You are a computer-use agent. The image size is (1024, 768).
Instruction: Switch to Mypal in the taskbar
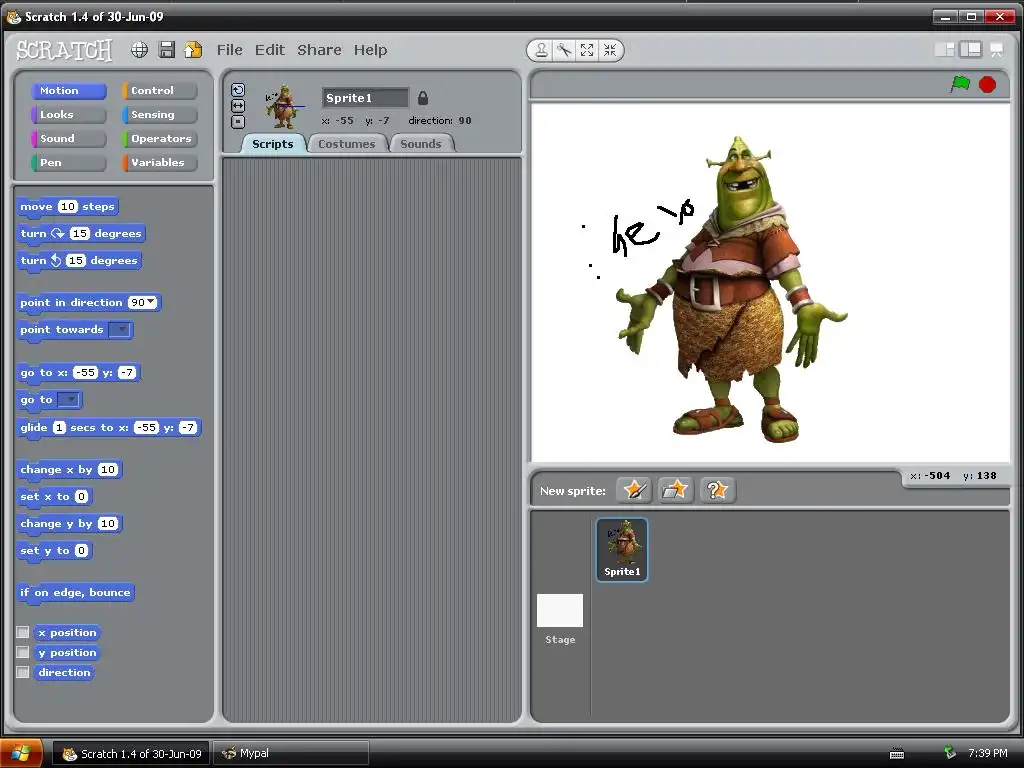coord(291,753)
